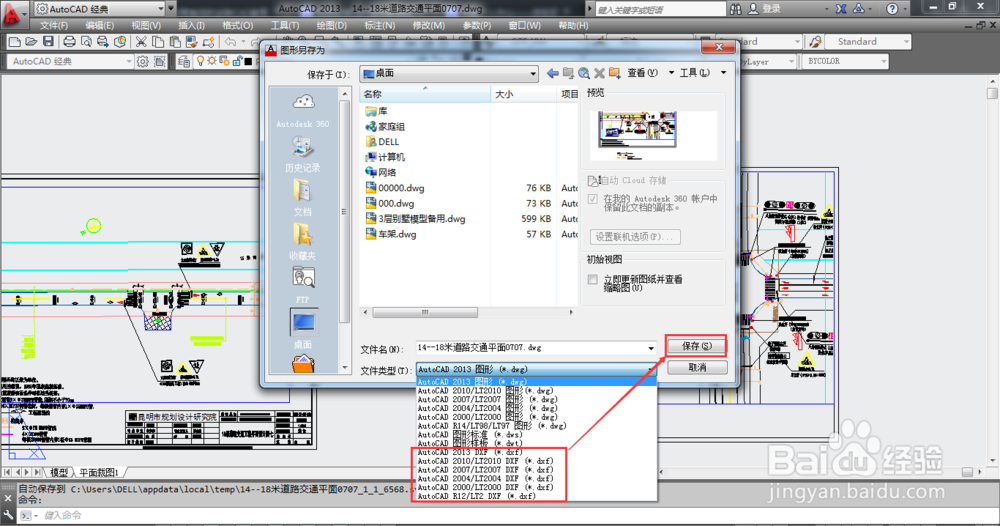Click the Autodesk Exchange X icon
The width and height of the screenshot is (1000, 526).
click(x=841, y=8)
